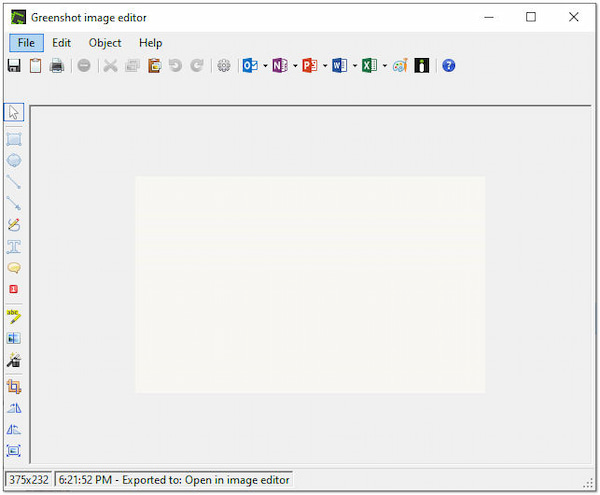This screenshot has height=495, width=600.
Task: Open the Help menu
Action: tap(150, 43)
